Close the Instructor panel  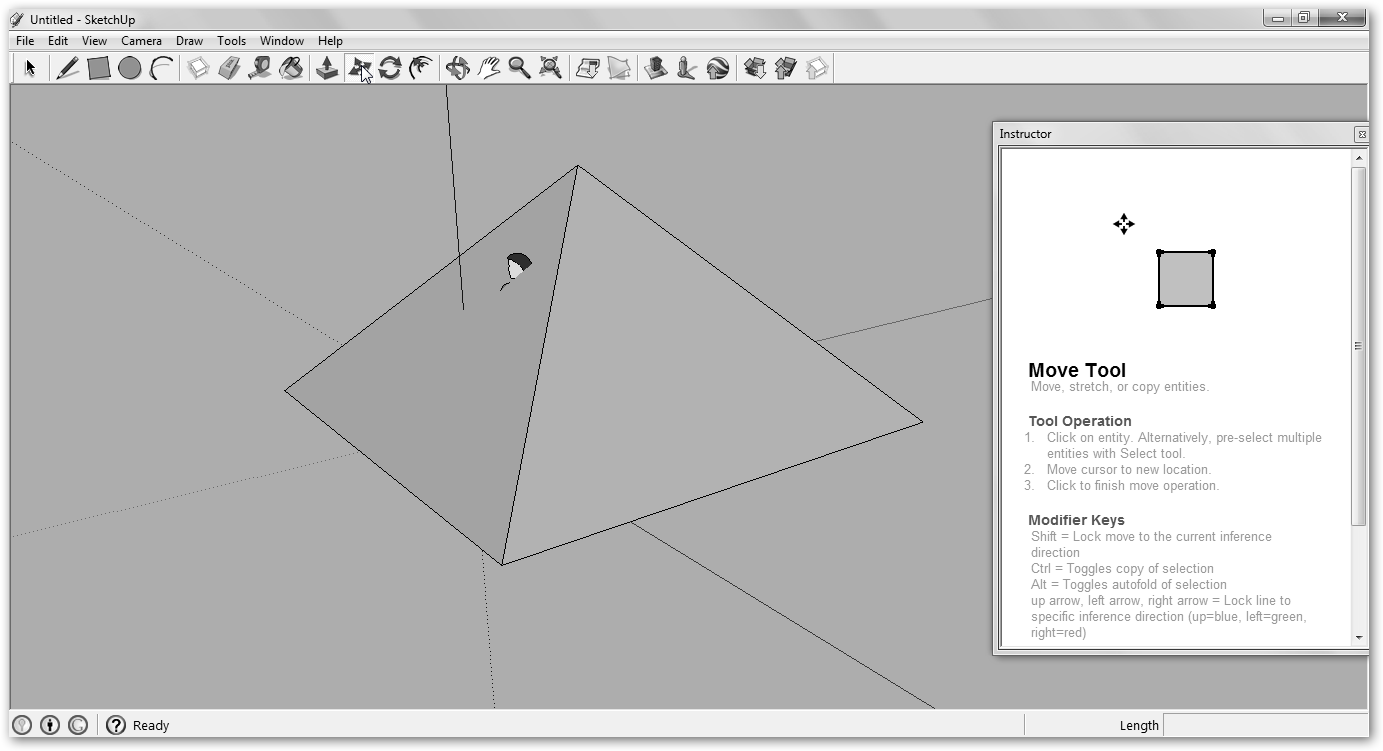tap(1361, 134)
